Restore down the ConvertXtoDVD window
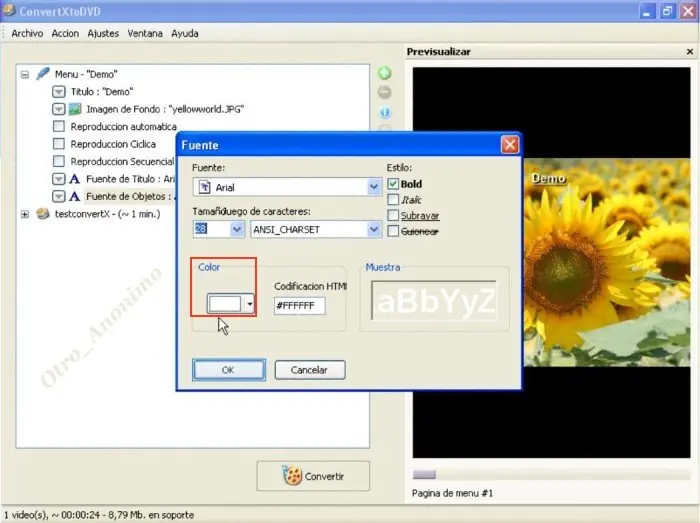 click(x=667, y=11)
